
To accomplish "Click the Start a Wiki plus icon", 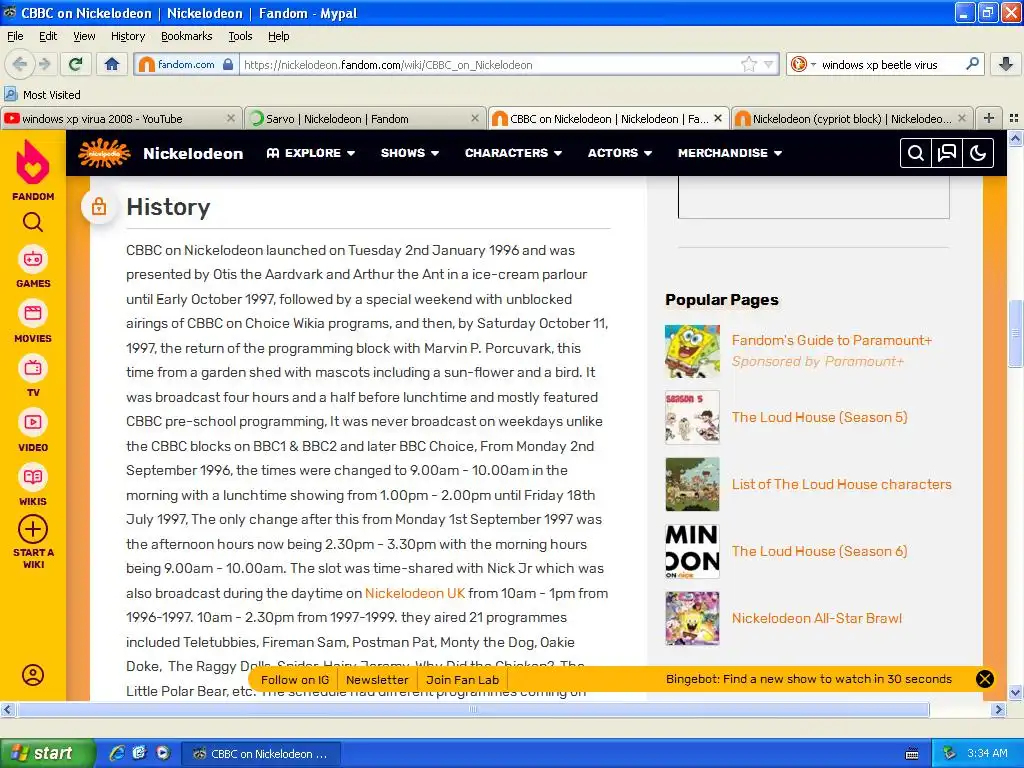I will tap(33, 529).
